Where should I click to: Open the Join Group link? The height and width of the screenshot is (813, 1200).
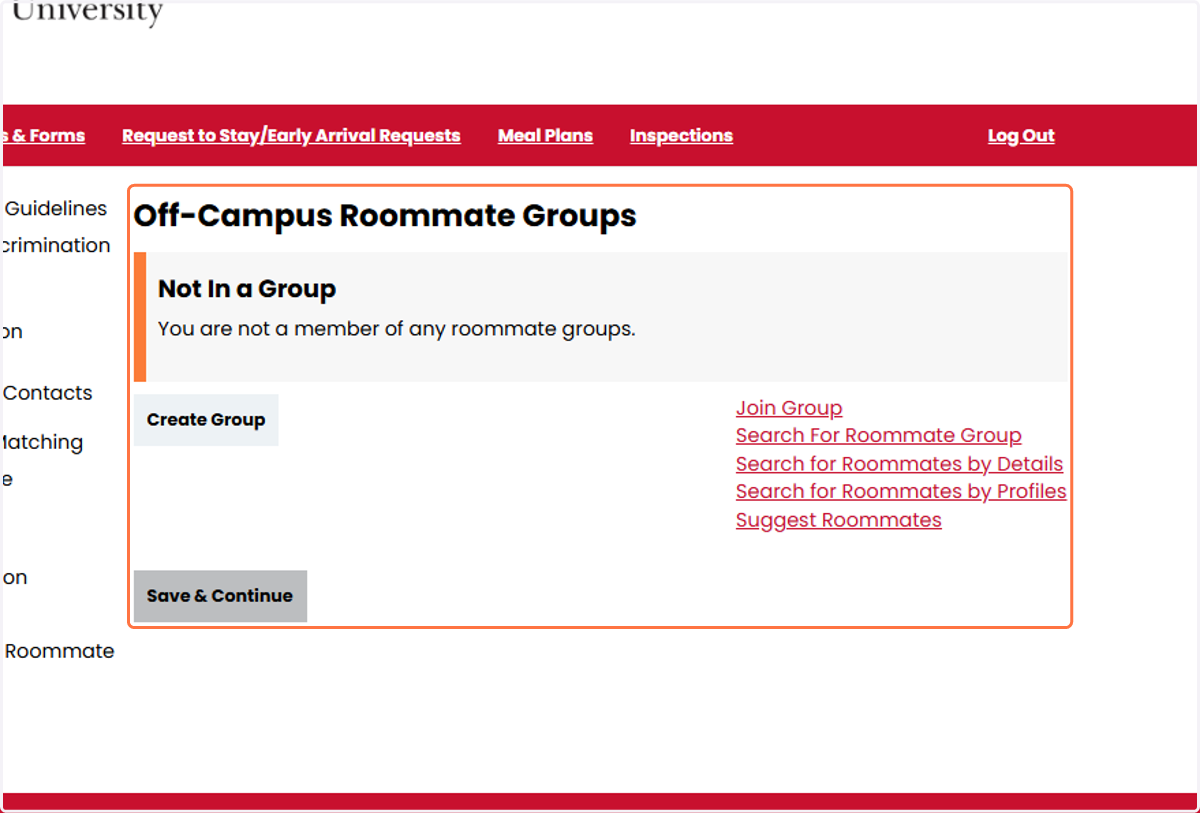click(789, 408)
